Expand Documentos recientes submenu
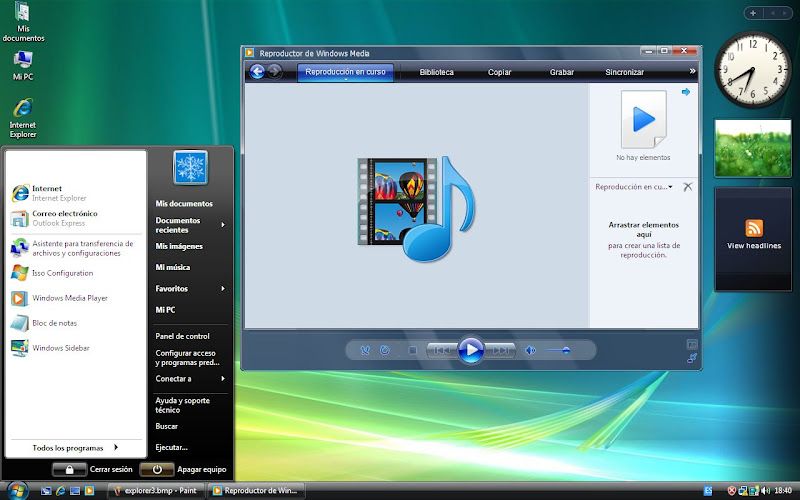Viewport: 800px width, 500px height. point(190,225)
